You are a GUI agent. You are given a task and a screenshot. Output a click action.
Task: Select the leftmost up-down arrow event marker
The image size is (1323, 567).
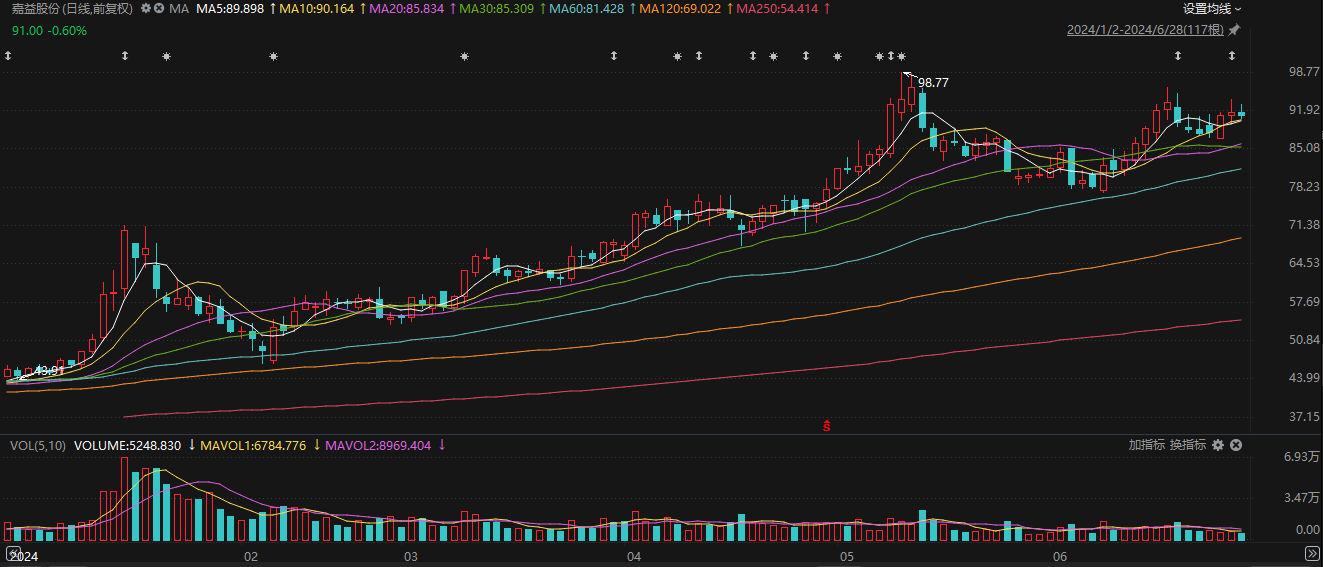[8, 56]
